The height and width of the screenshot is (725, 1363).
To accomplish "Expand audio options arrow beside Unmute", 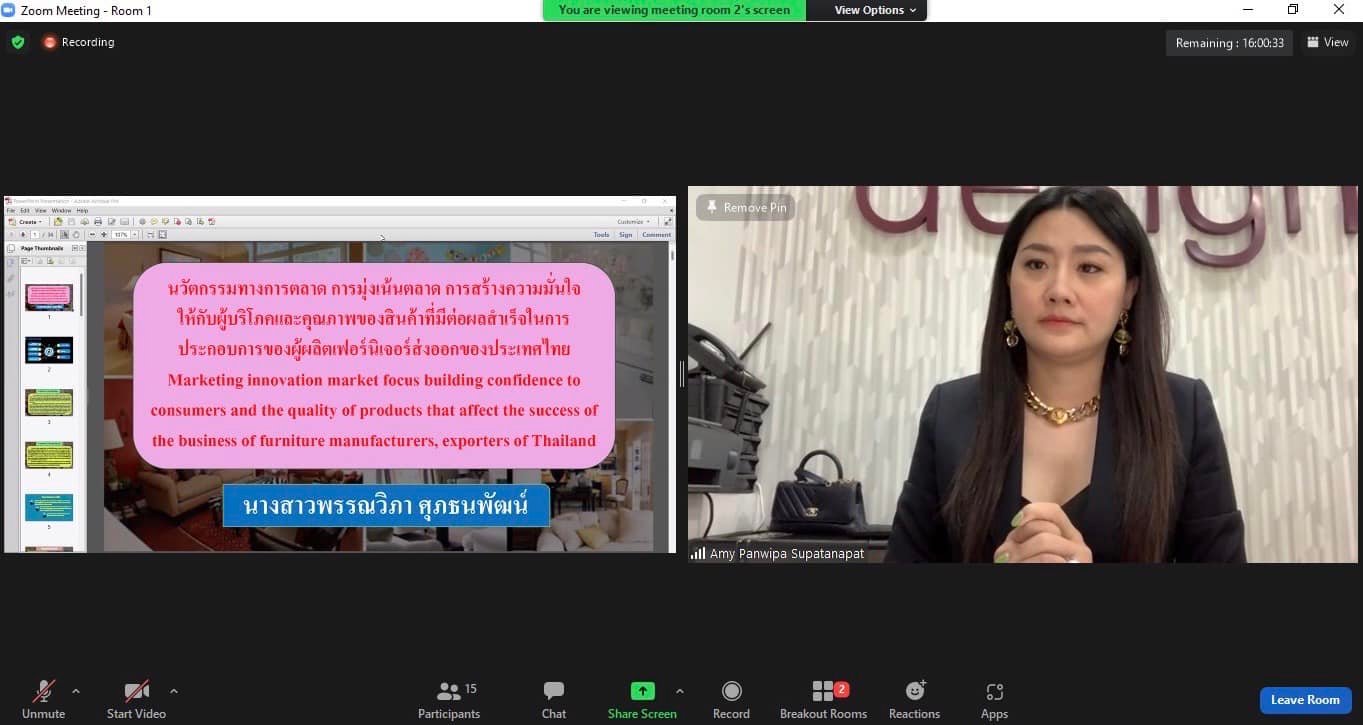I will pos(76,691).
